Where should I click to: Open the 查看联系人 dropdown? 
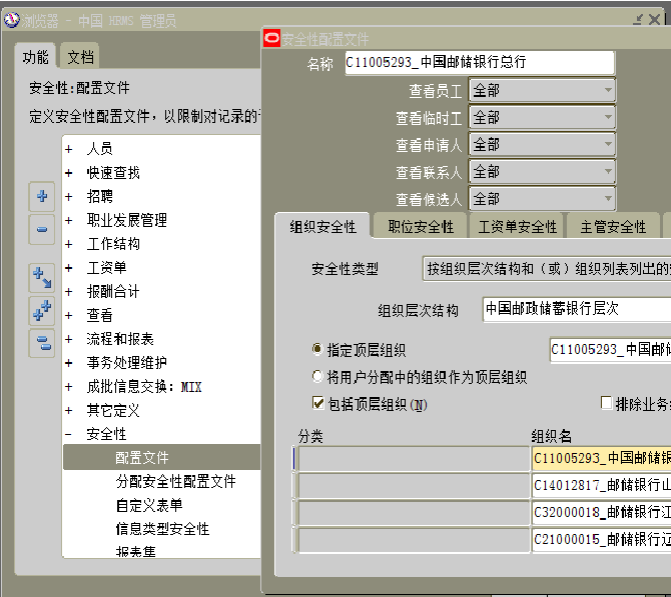(x=542, y=172)
